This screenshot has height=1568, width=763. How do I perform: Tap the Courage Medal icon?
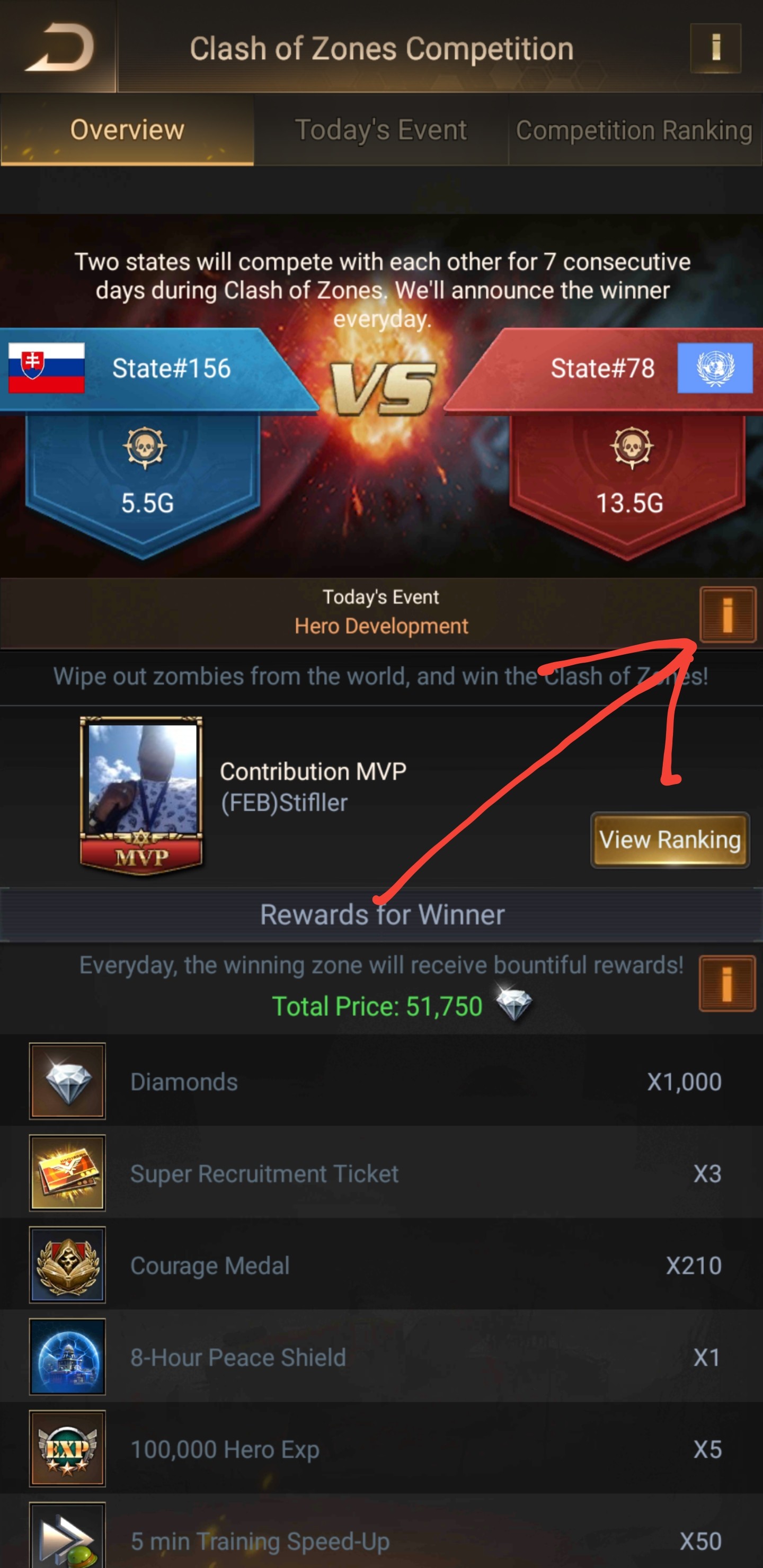[x=67, y=1265]
